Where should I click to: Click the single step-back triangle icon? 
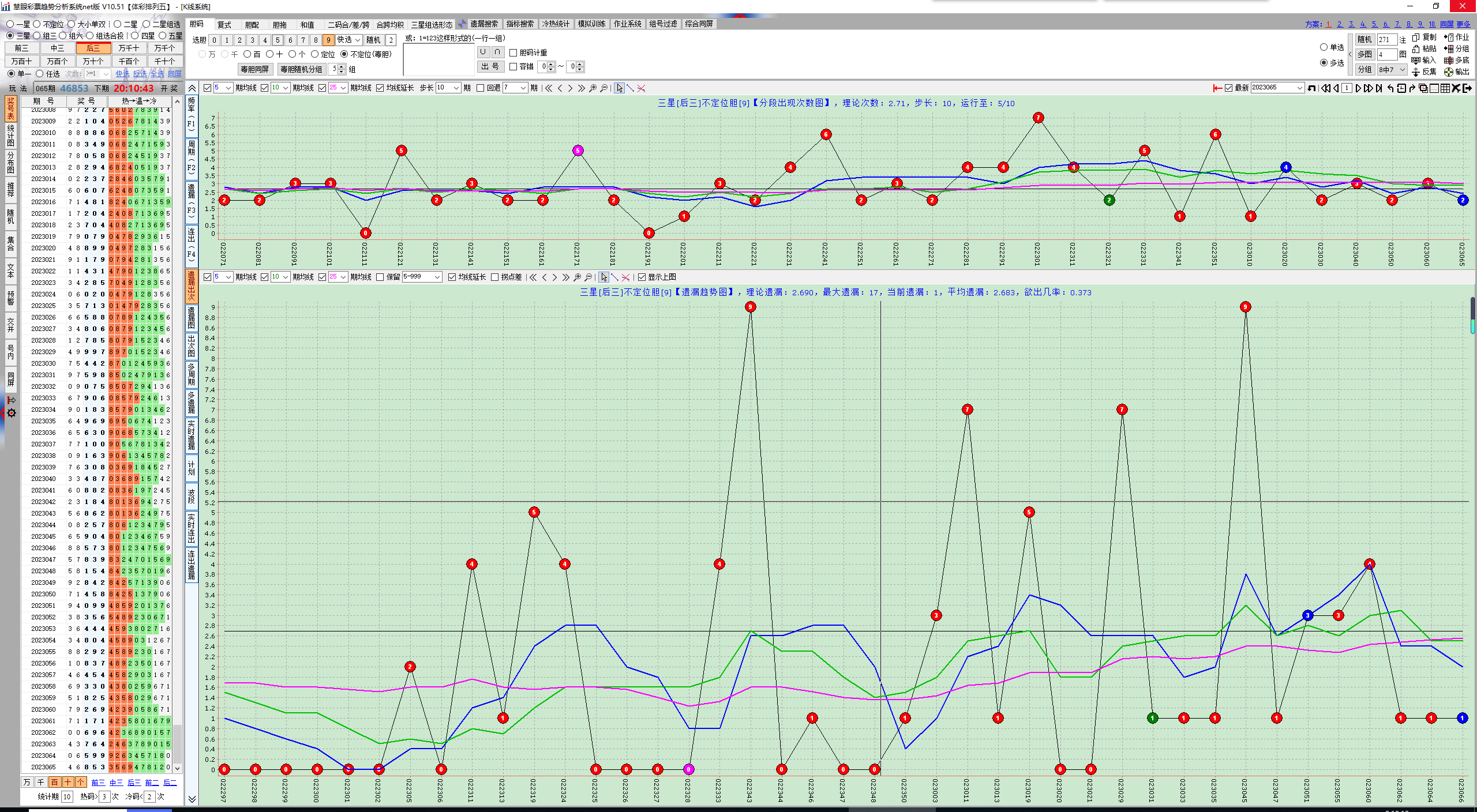click(x=1336, y=88)
